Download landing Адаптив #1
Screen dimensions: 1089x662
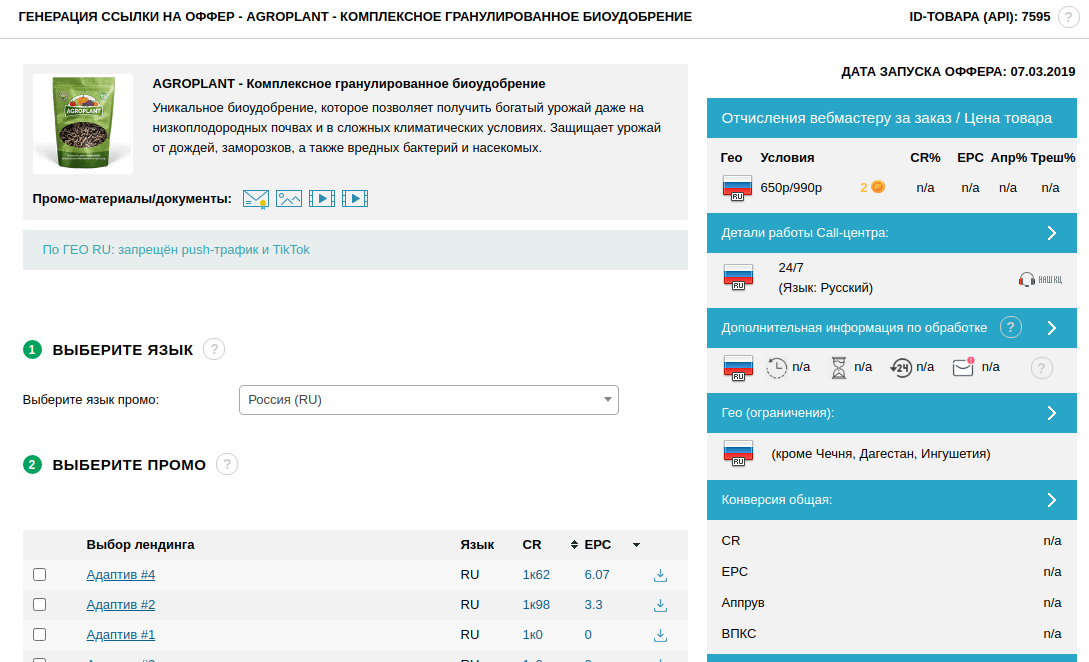(660, 635)
